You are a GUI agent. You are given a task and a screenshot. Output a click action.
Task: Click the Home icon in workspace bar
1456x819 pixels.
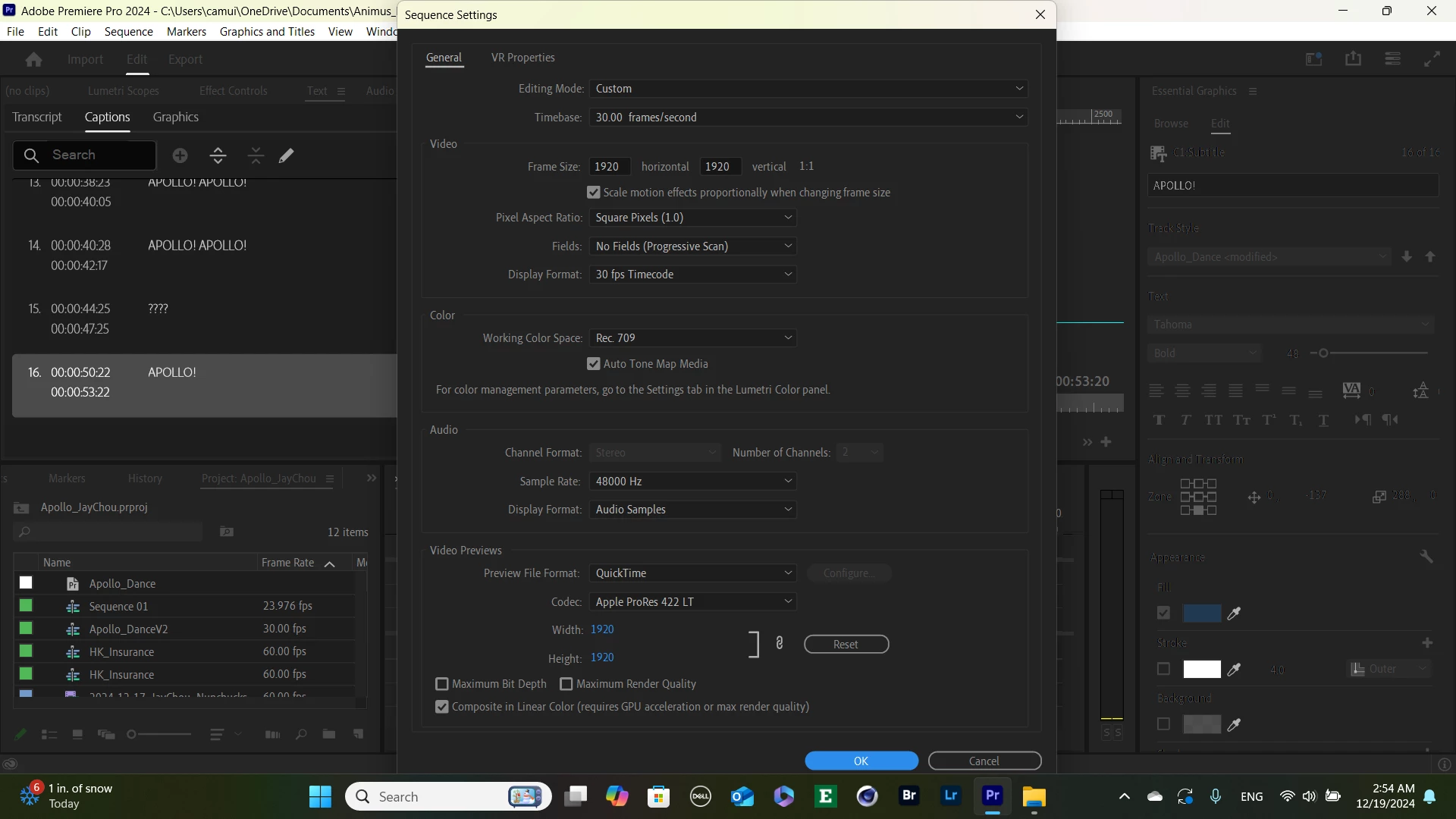pyautogui.click(x=33, y=59)
